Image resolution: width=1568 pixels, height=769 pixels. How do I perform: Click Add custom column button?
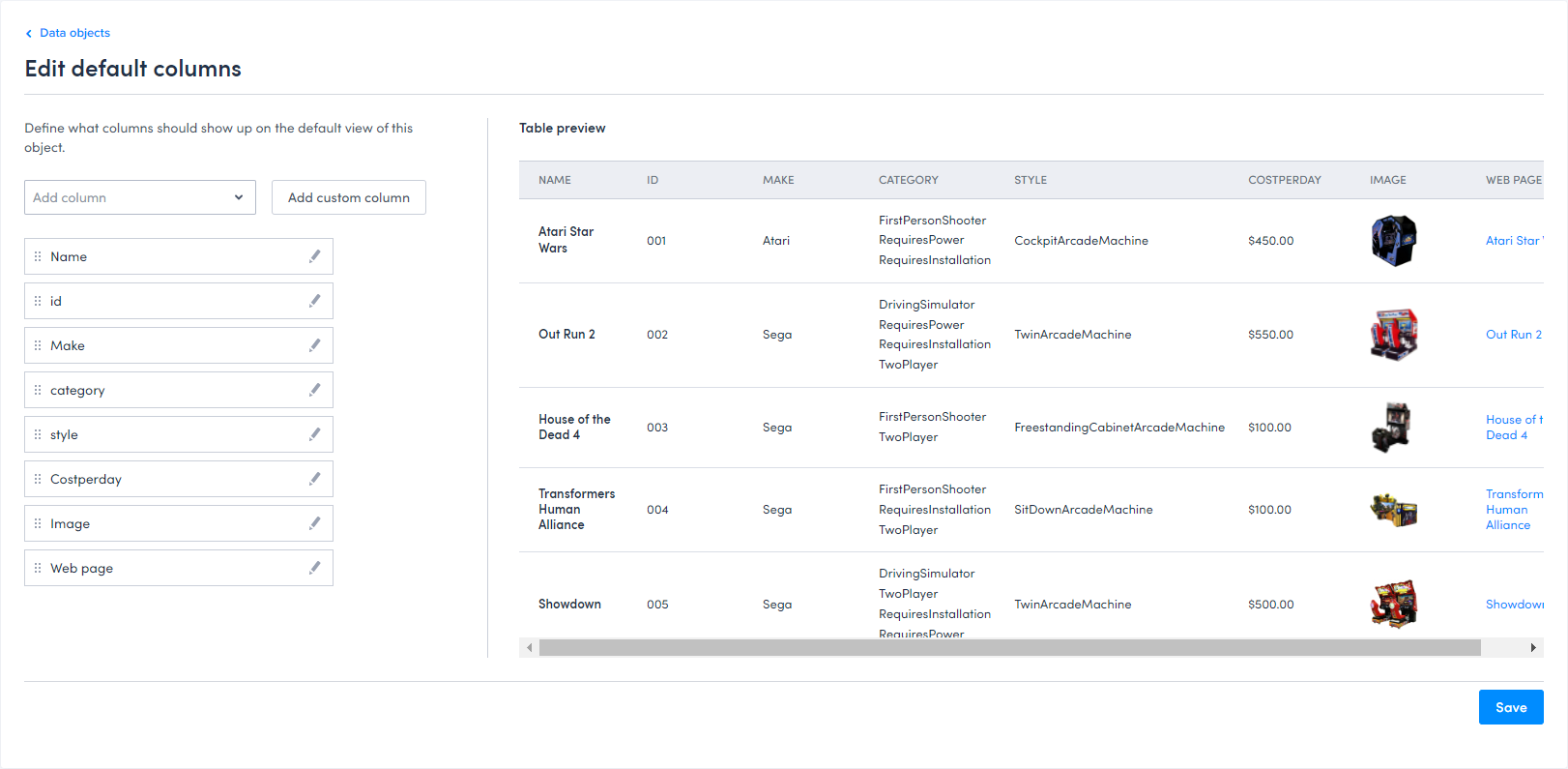(349, 197)
